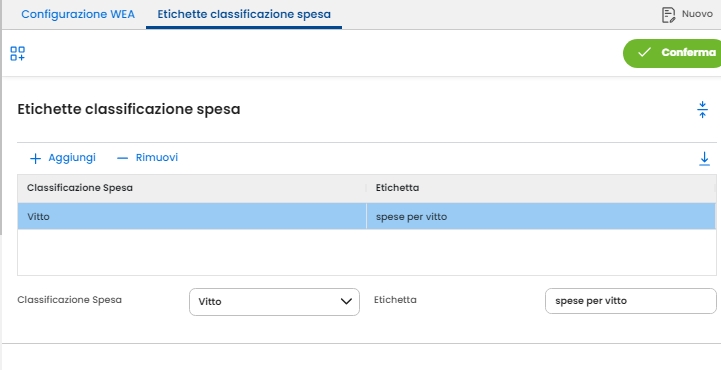Export table using the download arrow icon
This screenshot has width=721, height=370.
[x=704, y=159]
